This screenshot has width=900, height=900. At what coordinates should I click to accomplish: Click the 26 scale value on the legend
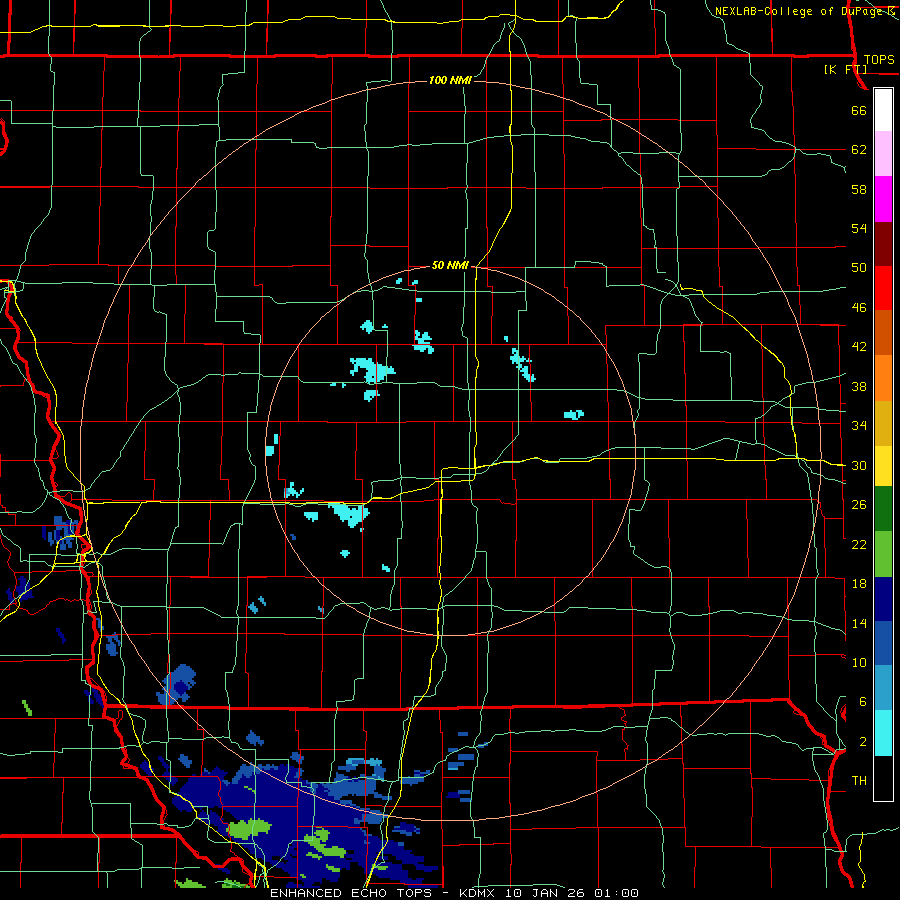859,505
